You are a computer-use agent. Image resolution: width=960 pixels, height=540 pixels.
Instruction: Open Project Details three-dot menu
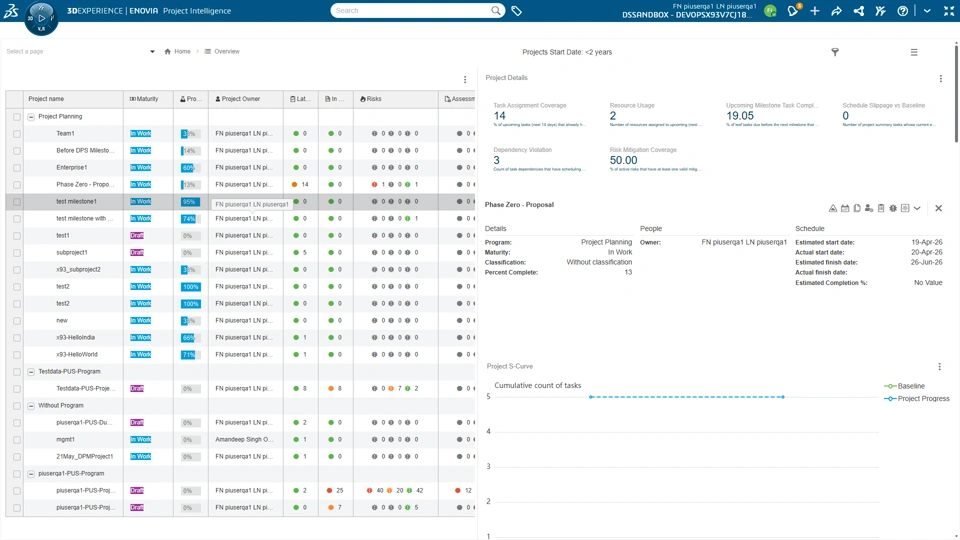tap(940, 78)
